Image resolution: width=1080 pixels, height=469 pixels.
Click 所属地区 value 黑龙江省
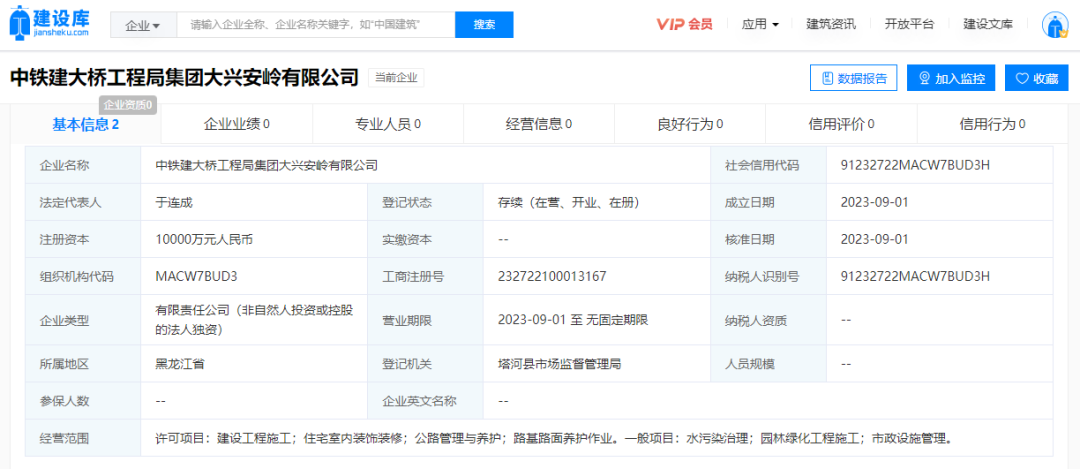(180, 364)
